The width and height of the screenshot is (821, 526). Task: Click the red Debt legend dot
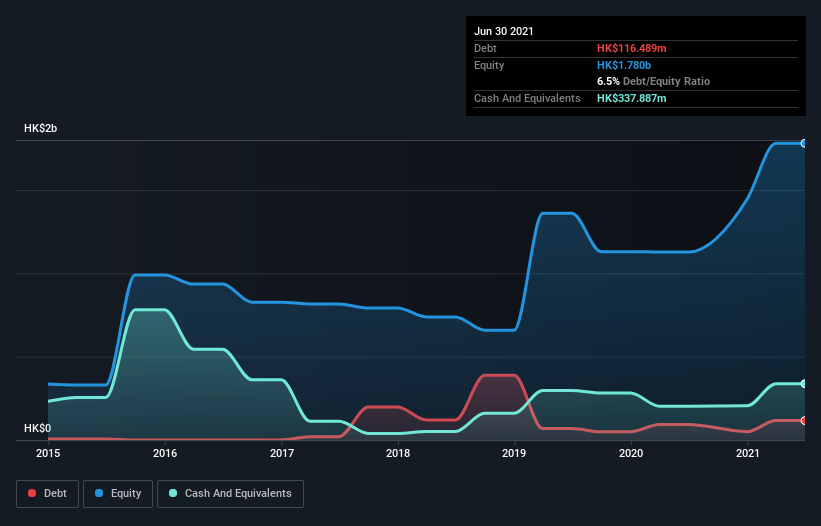click(32, 493)
